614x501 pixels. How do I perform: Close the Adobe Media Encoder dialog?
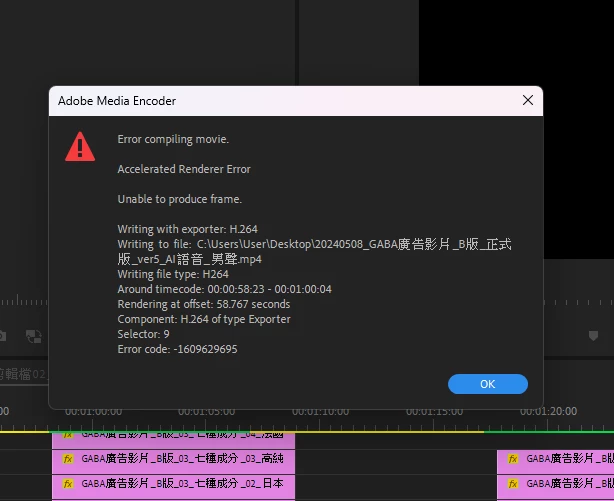point(527,100)
